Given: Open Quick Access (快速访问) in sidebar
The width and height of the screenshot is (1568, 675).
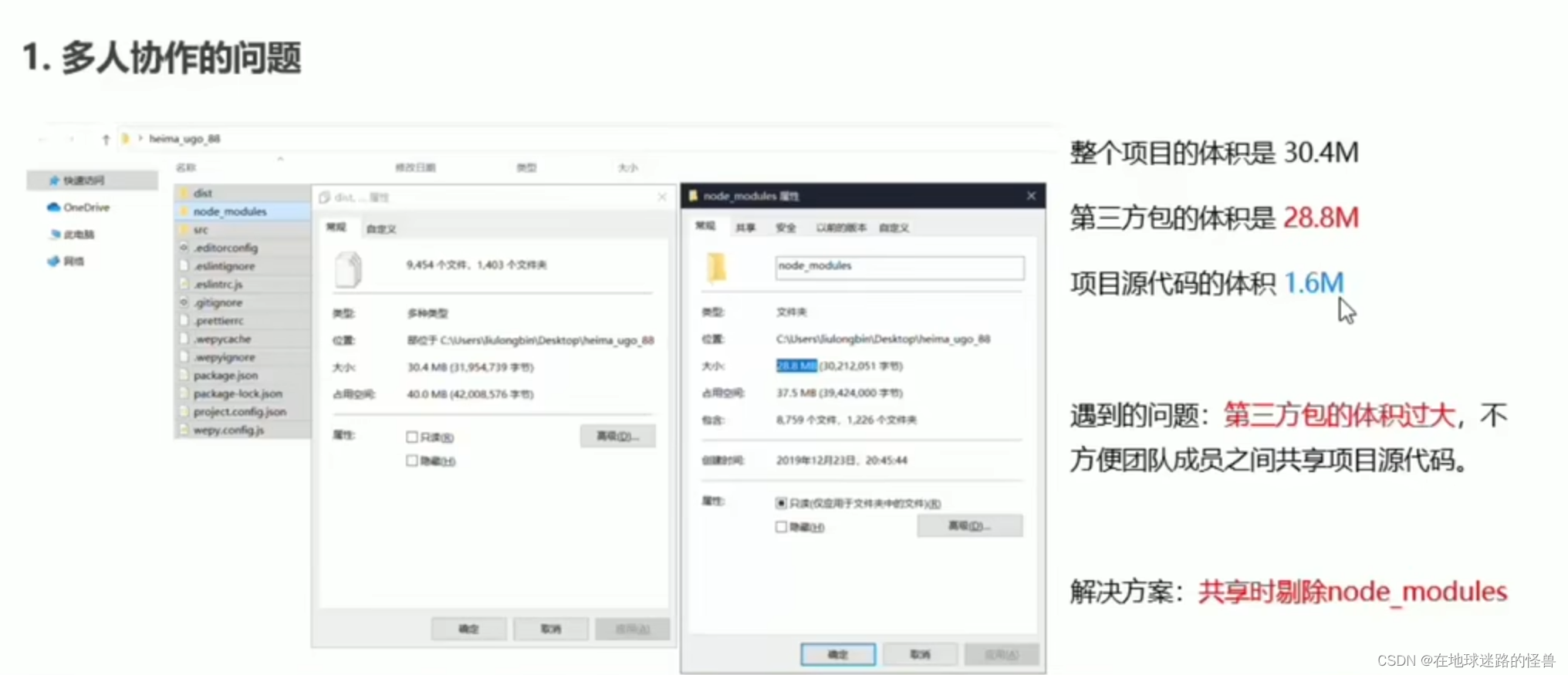Looking at the screenshot, I should [93, 181].
